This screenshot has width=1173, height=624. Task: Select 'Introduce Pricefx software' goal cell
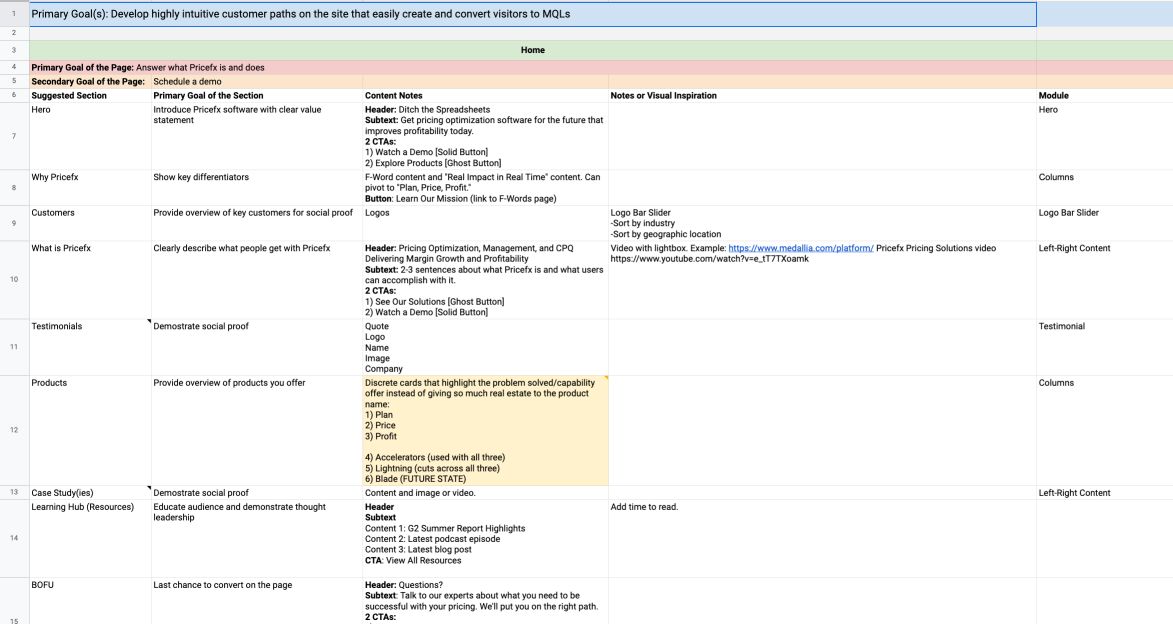pos(257,136)
